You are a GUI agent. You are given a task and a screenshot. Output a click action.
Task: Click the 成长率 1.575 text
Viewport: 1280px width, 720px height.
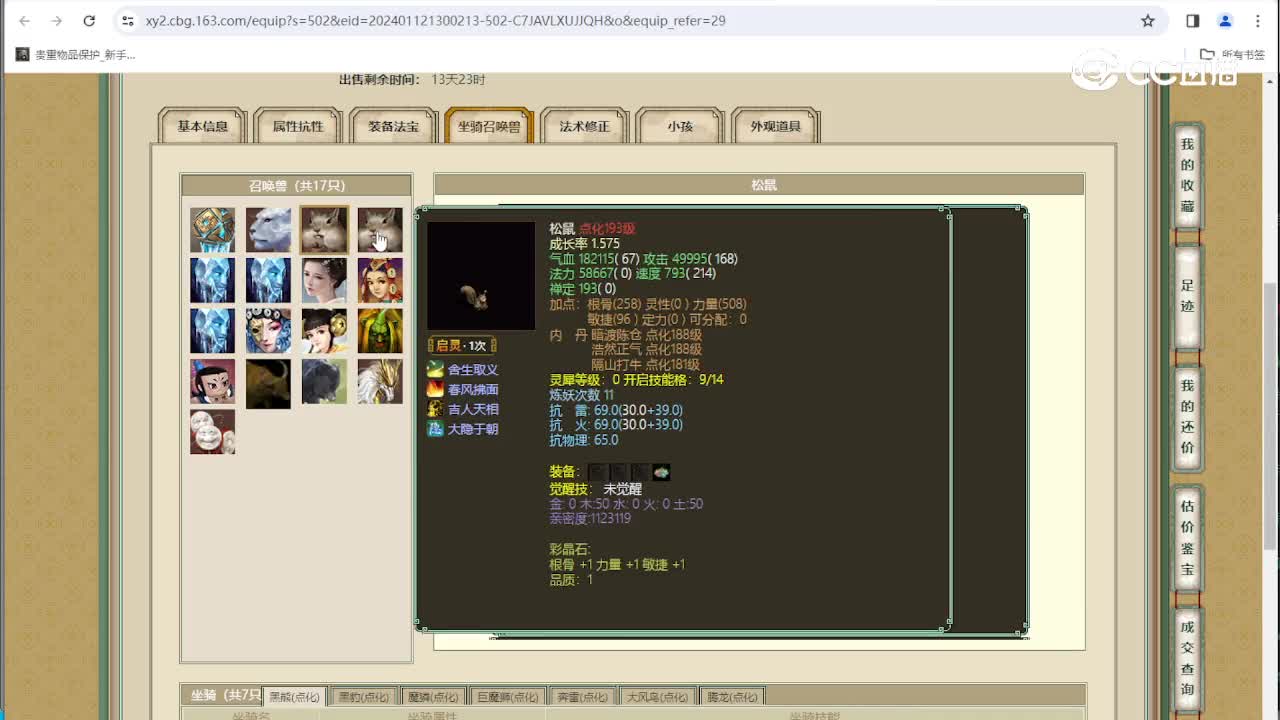point(584,243)
